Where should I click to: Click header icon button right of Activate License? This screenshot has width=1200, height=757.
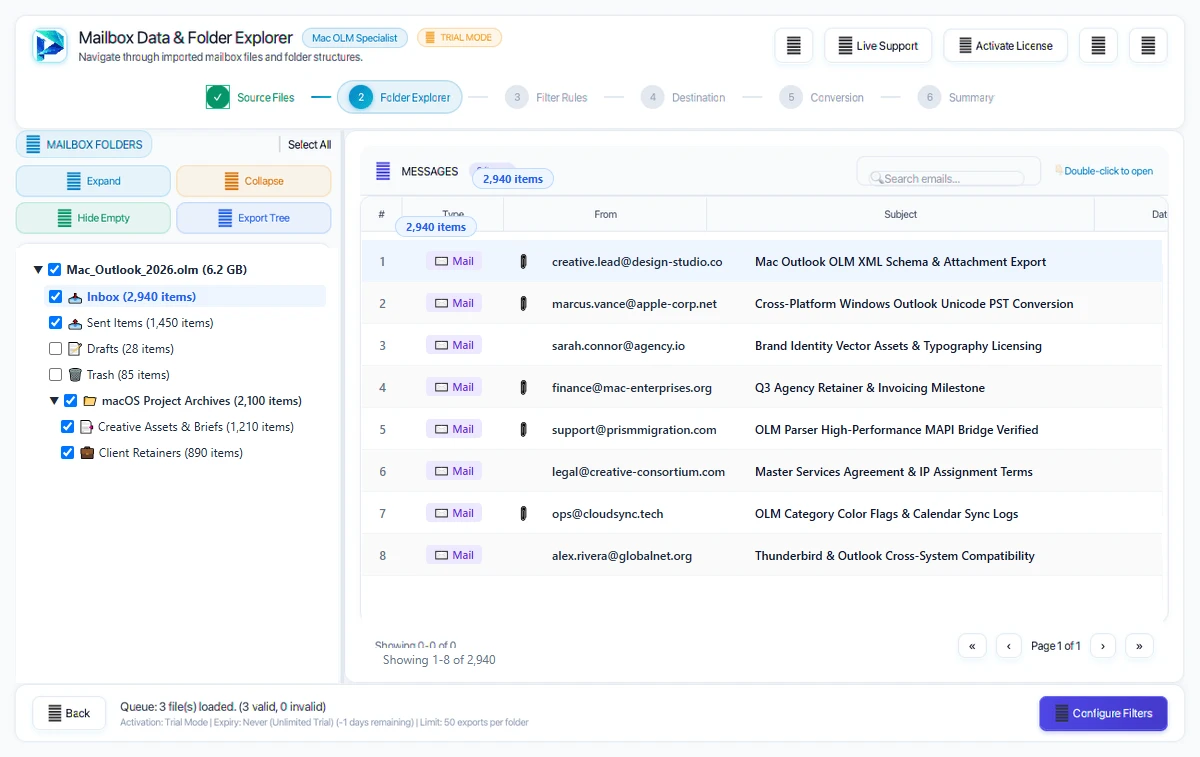(1098, 46)
